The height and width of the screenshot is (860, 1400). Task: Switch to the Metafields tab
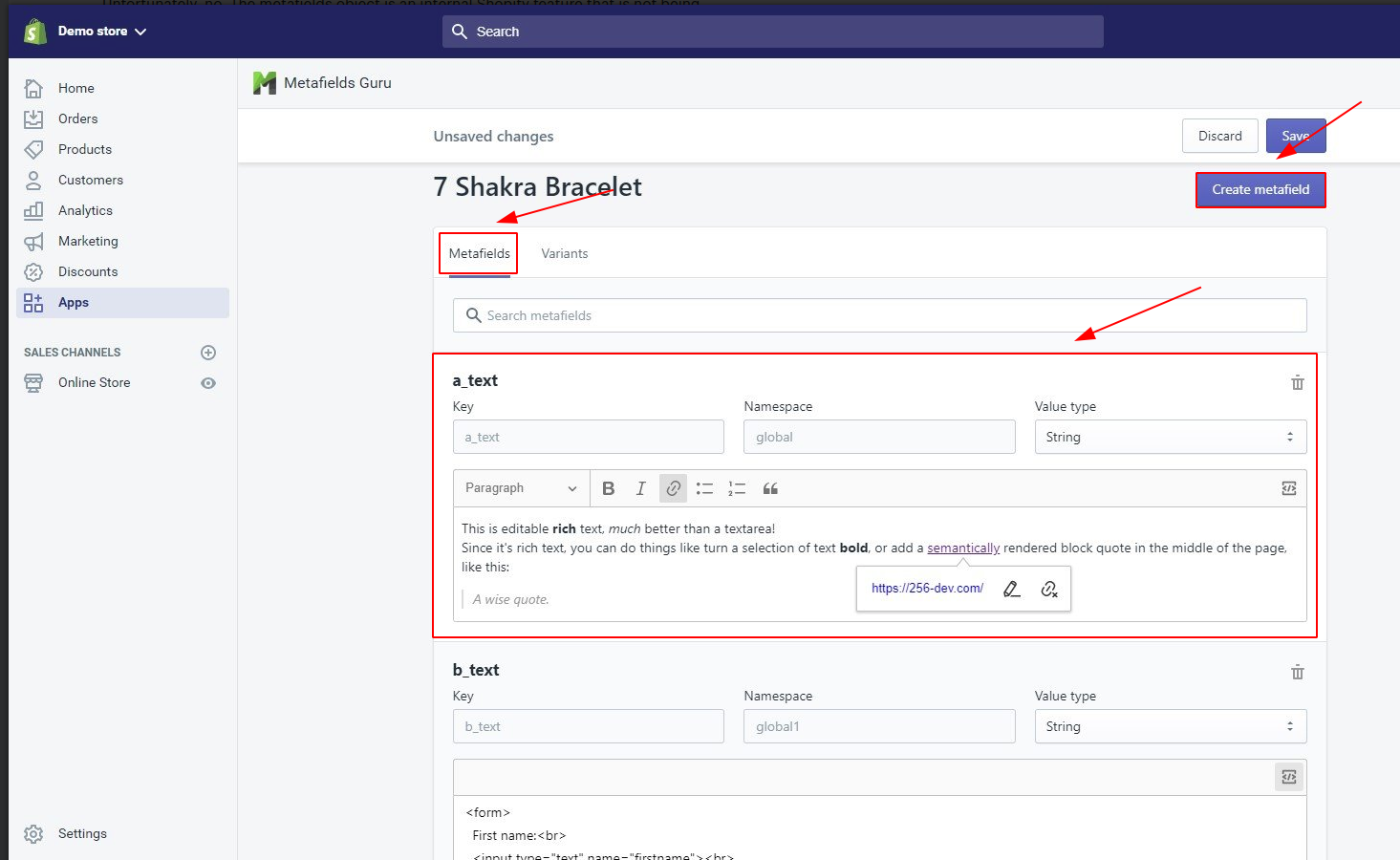(x=480, y=253)
